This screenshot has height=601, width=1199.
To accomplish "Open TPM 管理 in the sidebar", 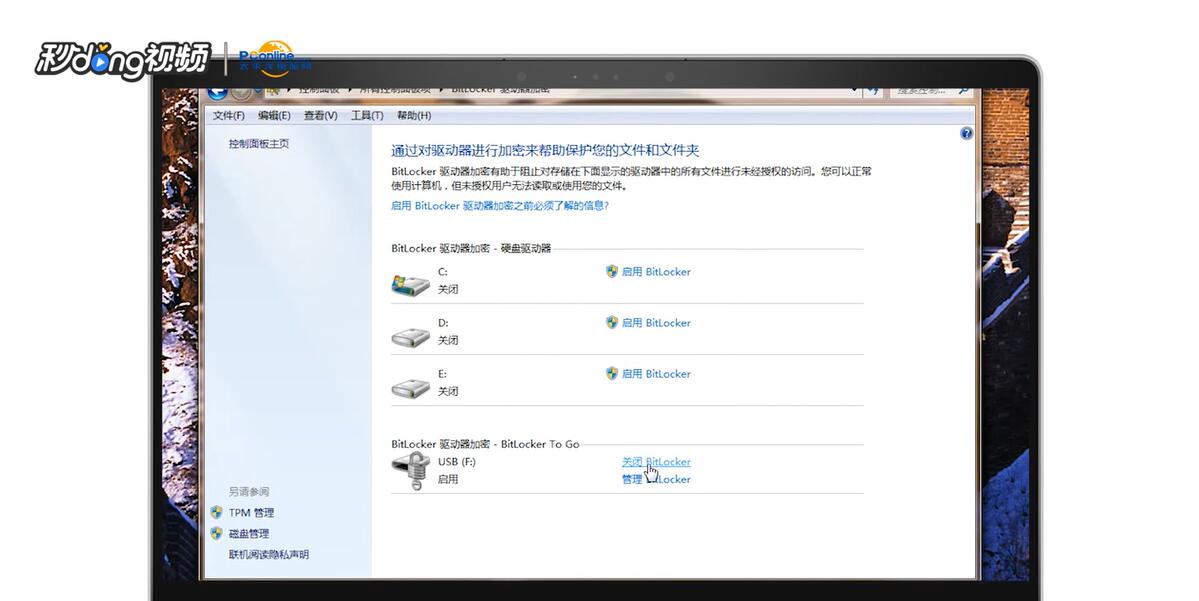I will pos(251,513).
